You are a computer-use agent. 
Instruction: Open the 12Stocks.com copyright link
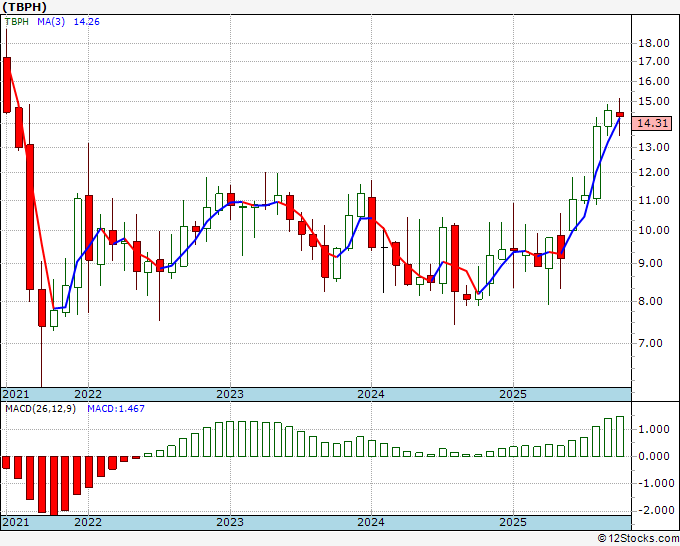pos(636,538)
